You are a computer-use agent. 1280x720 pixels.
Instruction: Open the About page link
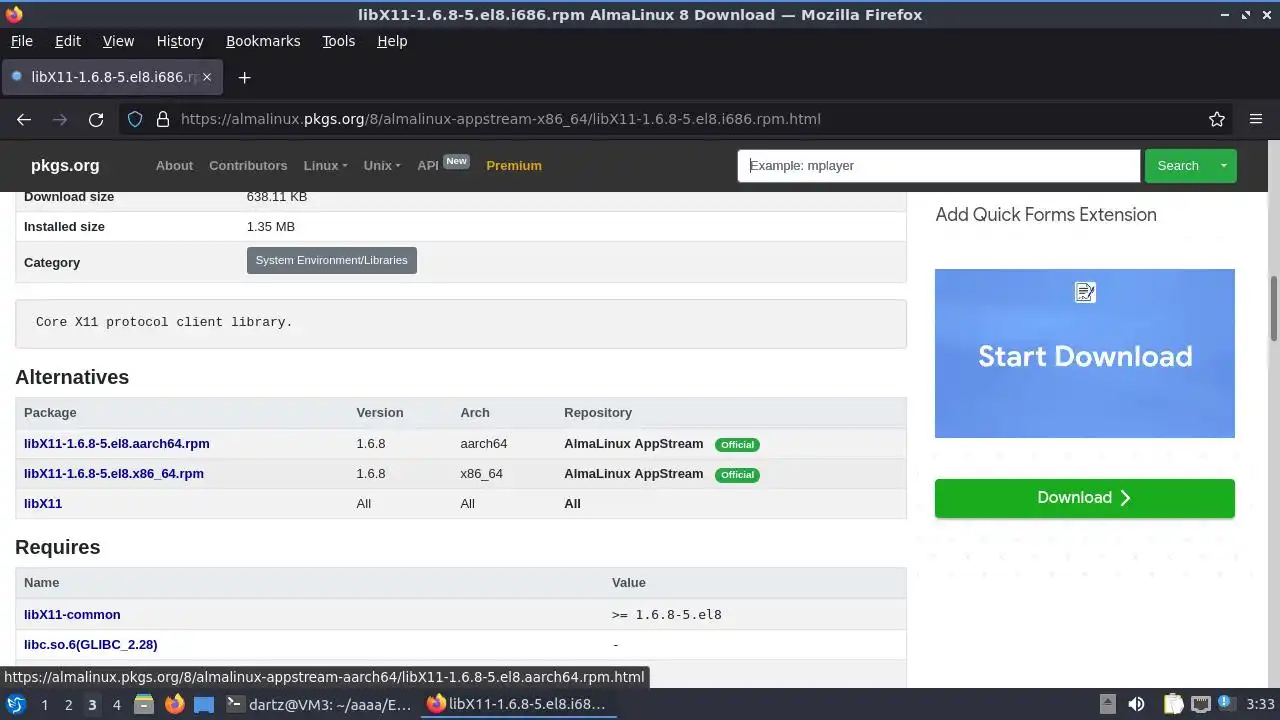(174, 166)
